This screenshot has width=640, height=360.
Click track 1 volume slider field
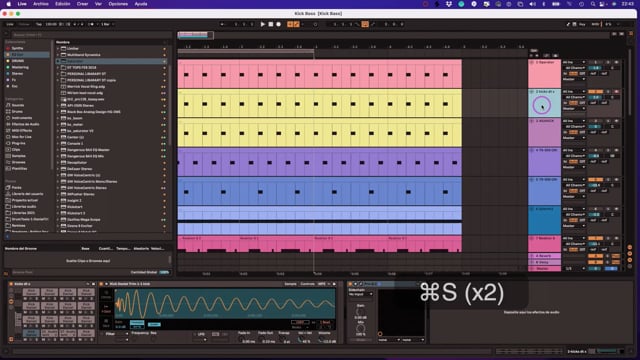596,68
